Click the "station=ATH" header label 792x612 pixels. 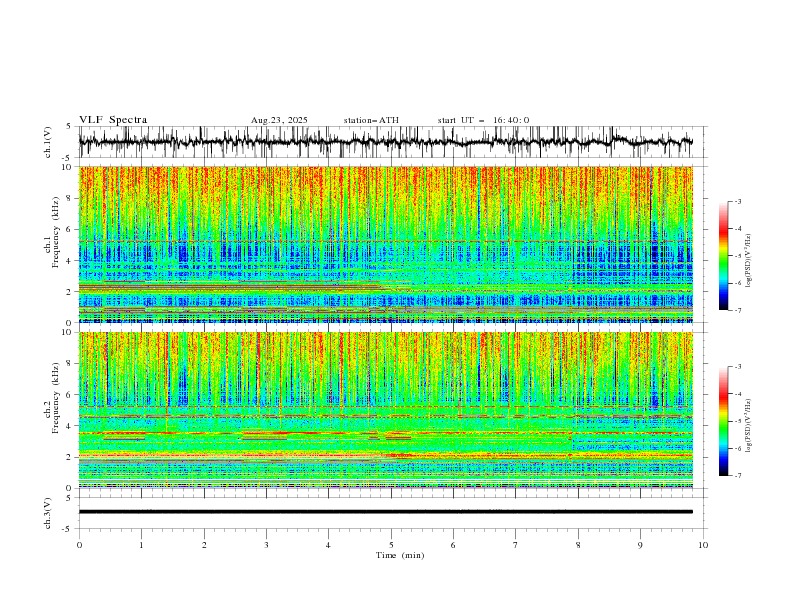(x=371, y=120)
